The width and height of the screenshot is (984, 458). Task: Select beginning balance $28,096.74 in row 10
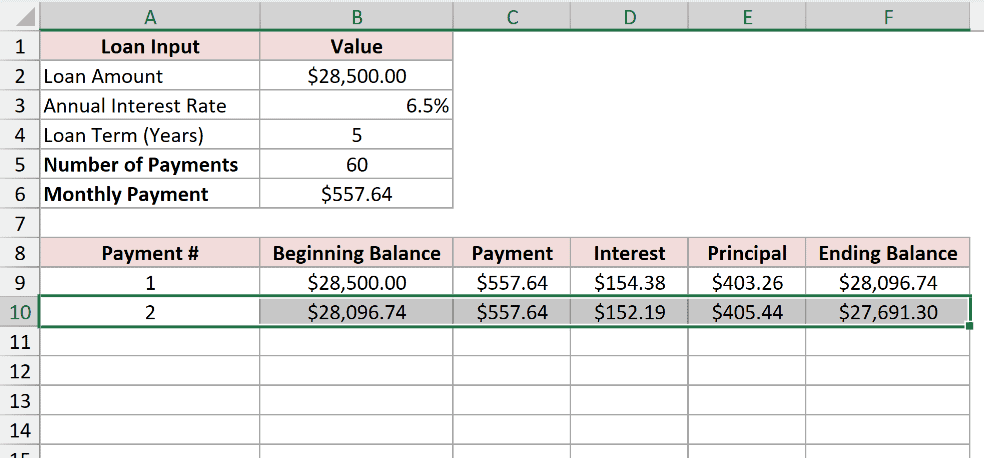(x=356, y=312)
